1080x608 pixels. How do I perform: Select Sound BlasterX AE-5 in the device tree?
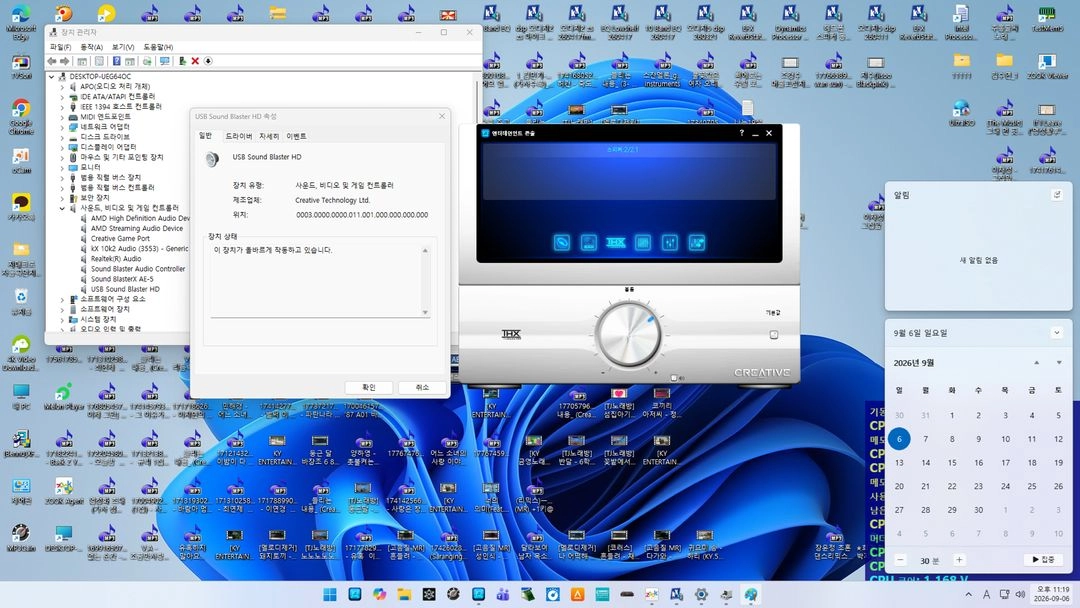click(x=122, y=279)
